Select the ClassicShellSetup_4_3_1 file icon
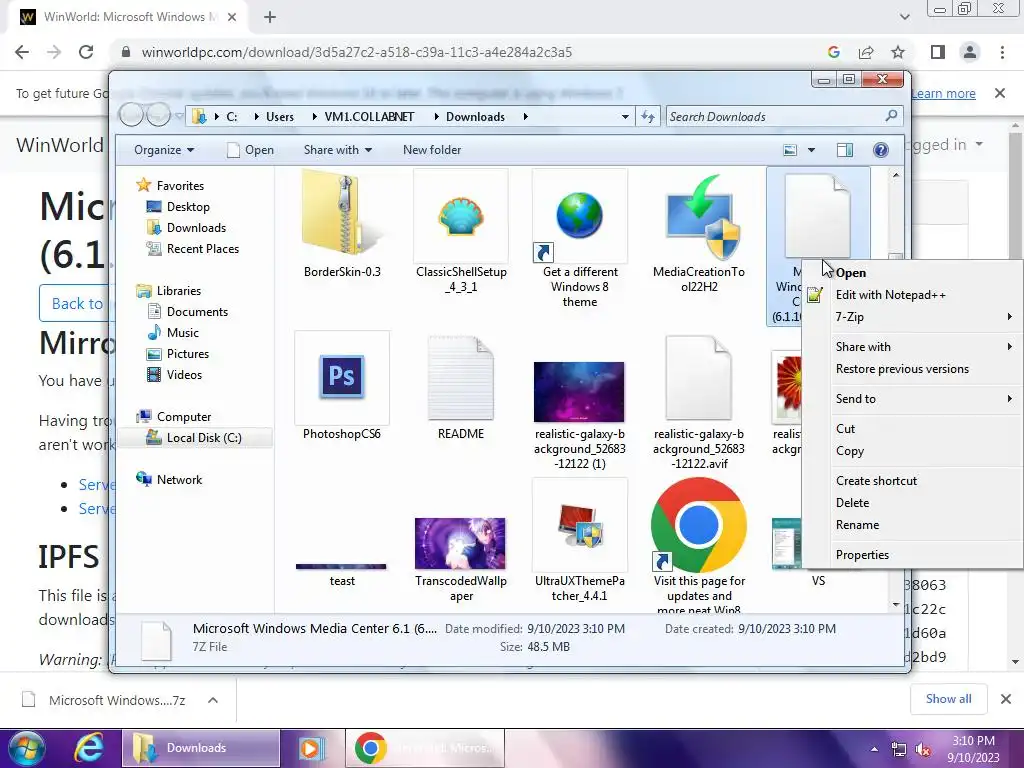Image resolution: width=1024 pixels, height=768 pixels. click(461, 216)
